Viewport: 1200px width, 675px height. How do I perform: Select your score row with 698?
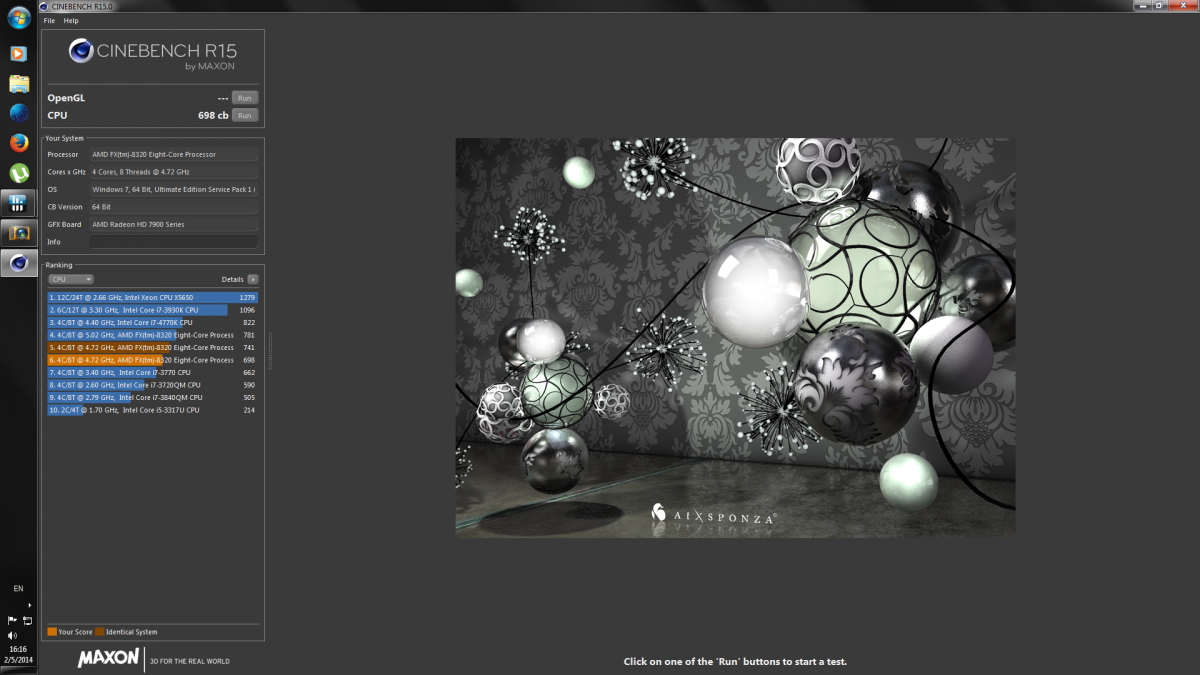click(153, 360)
